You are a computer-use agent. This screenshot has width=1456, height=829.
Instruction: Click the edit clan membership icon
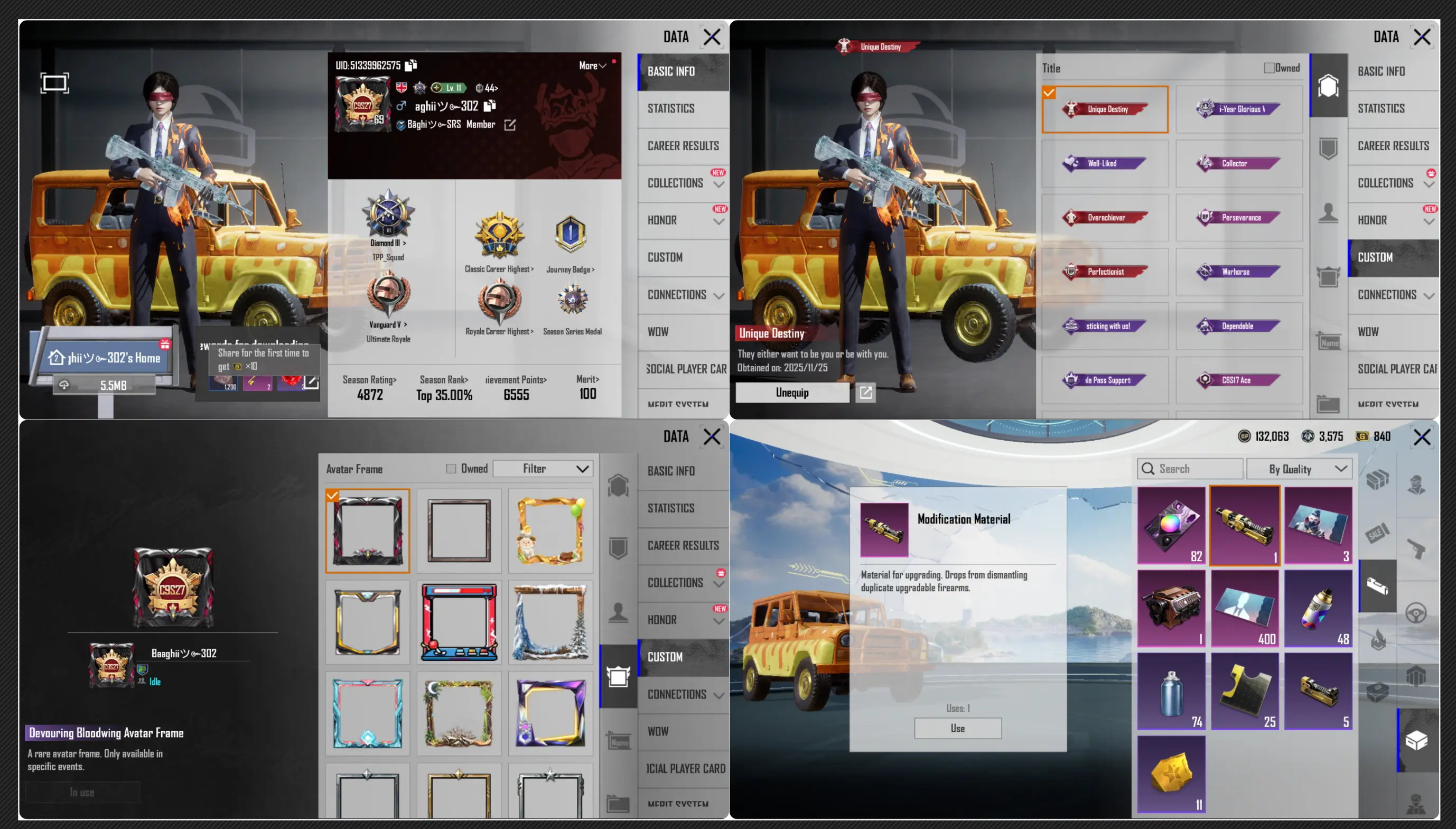point(509,125)
